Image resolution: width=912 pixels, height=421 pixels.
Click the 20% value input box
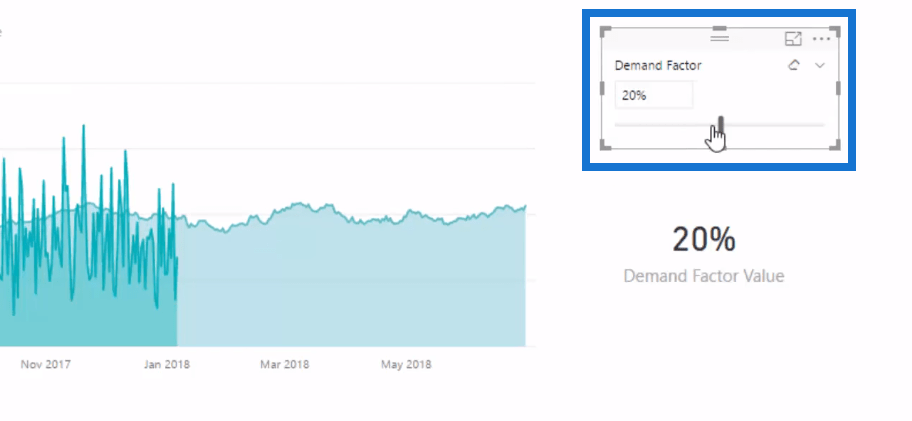[654, 95]
